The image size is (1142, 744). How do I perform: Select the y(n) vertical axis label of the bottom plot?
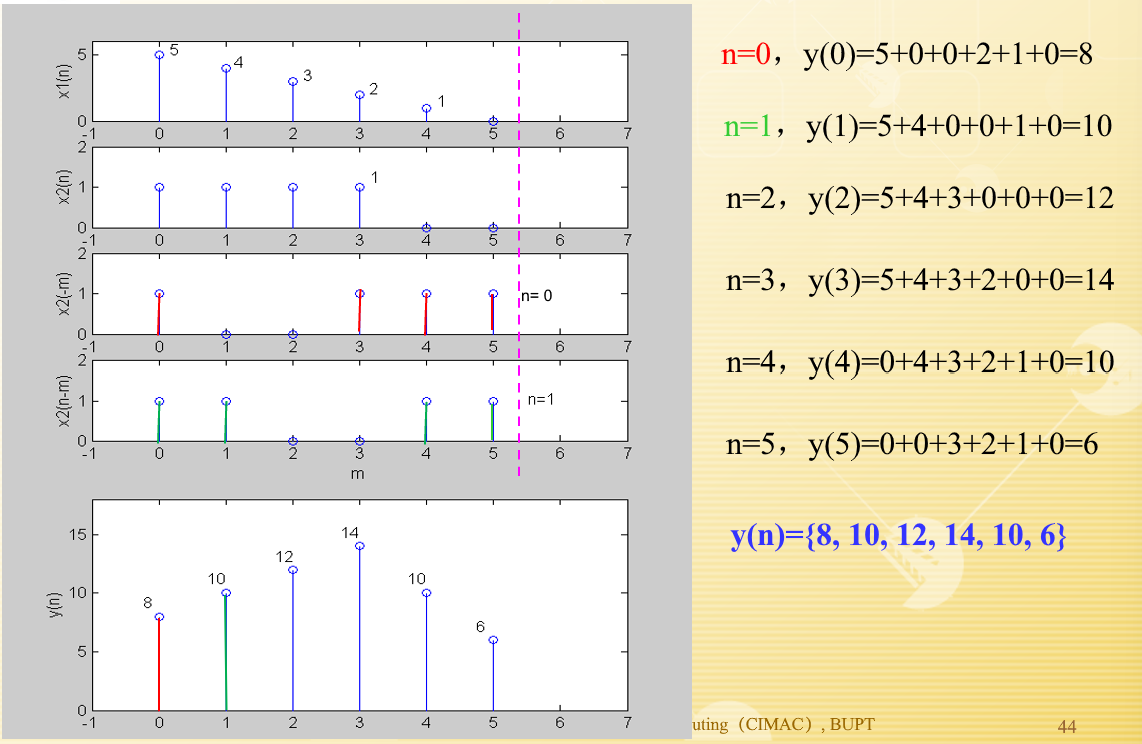55,605
